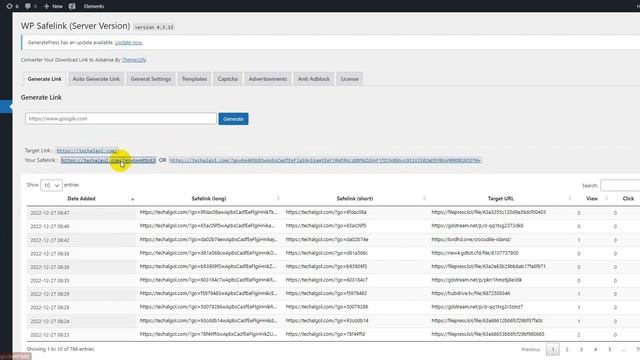This screenshot has width=640, height=360.
Task: Click the short Your Safelink URL
Action: [x=108, y=160]
